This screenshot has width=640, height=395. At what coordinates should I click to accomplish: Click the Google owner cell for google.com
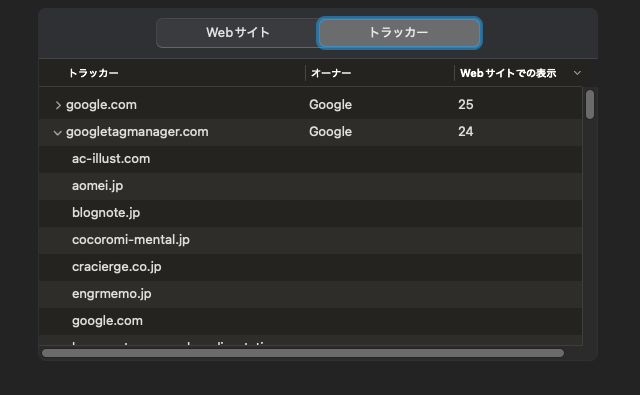tap(330, 104)
